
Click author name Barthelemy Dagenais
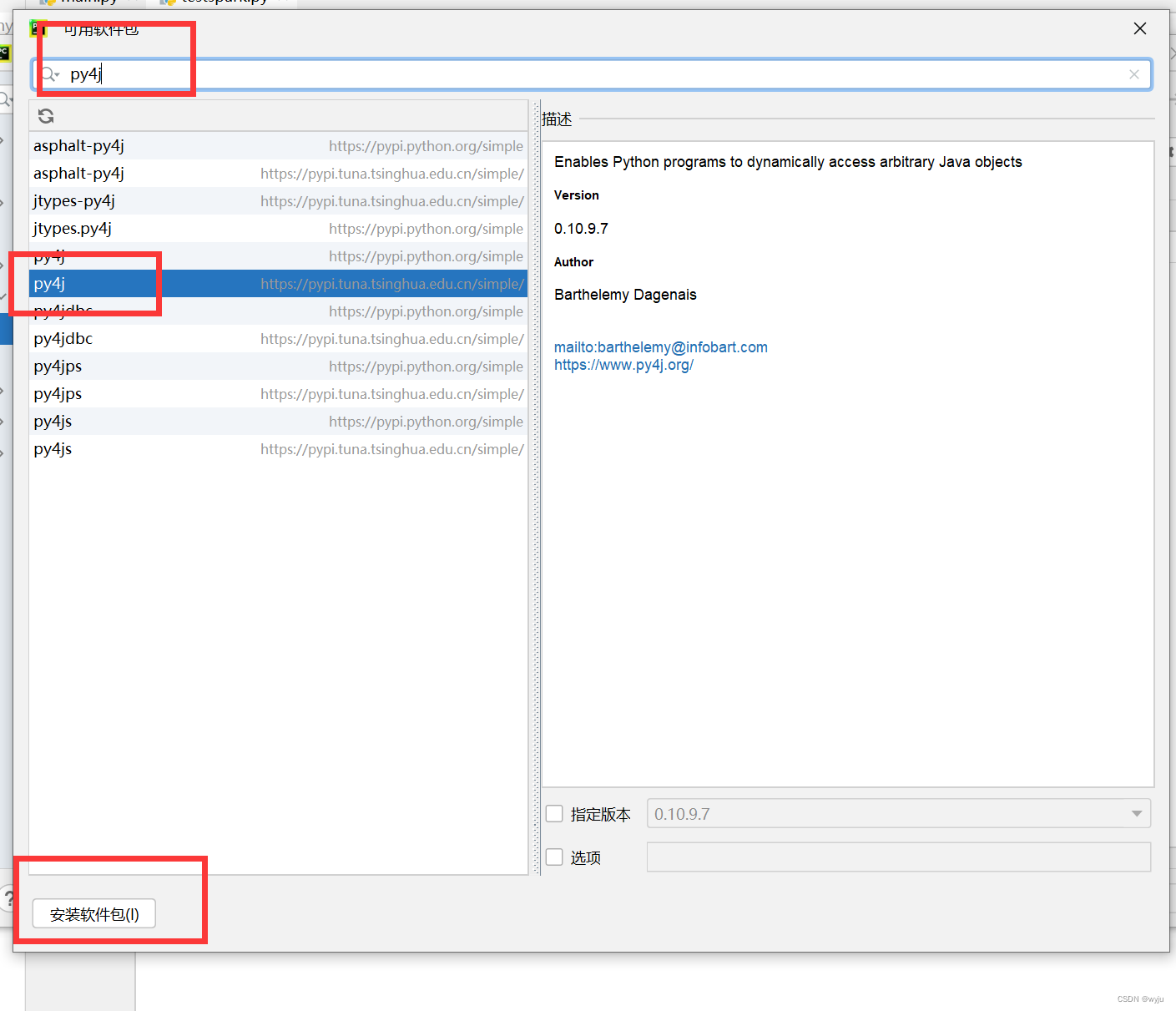pyautogui.click(x=625, y=295)
